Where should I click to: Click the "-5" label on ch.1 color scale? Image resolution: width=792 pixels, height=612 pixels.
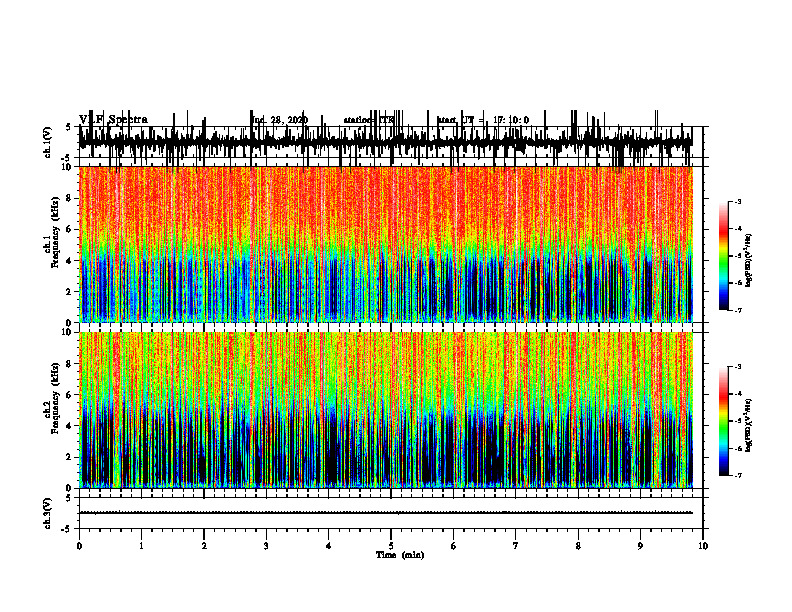(738, 256)
